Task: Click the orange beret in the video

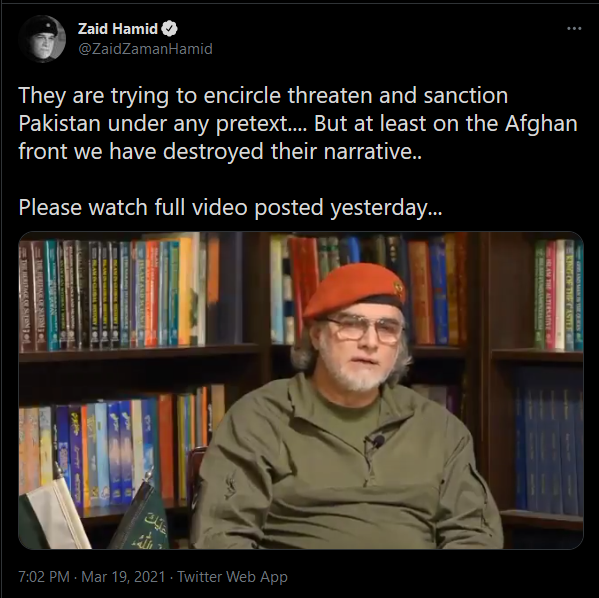Action: click(x=354, y=290)
